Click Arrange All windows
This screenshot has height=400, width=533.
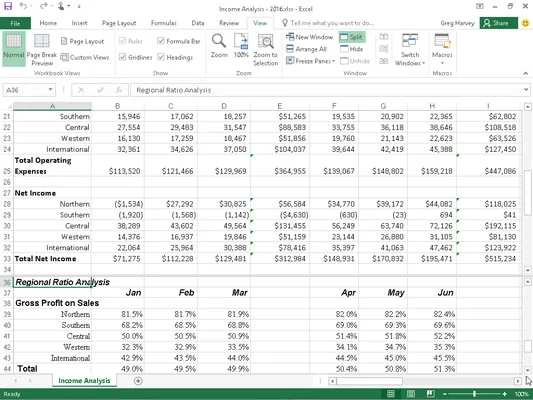pyautogui.click(x=306, y=49)
